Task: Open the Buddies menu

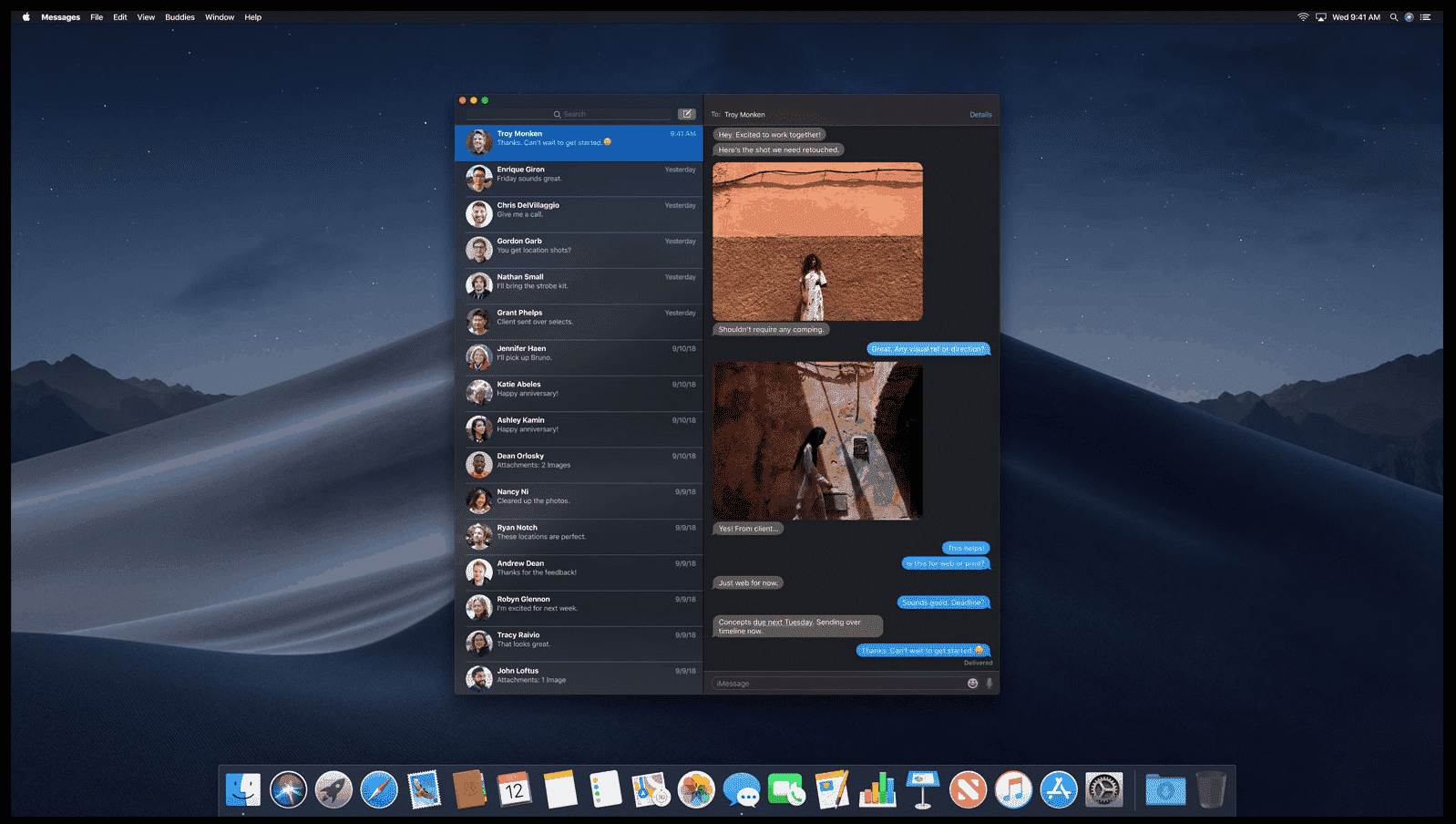Action: click(x=179, y=17)
